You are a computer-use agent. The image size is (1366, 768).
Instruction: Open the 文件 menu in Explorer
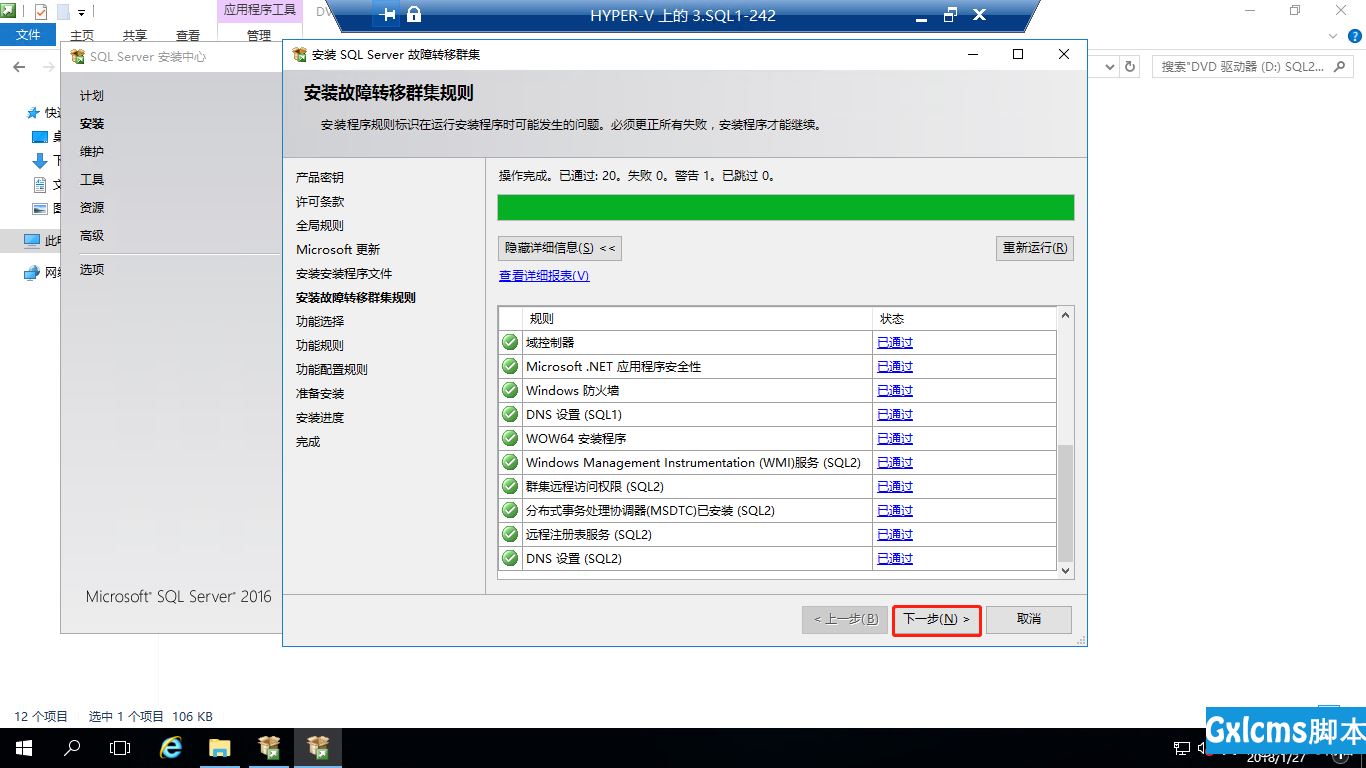28,35
